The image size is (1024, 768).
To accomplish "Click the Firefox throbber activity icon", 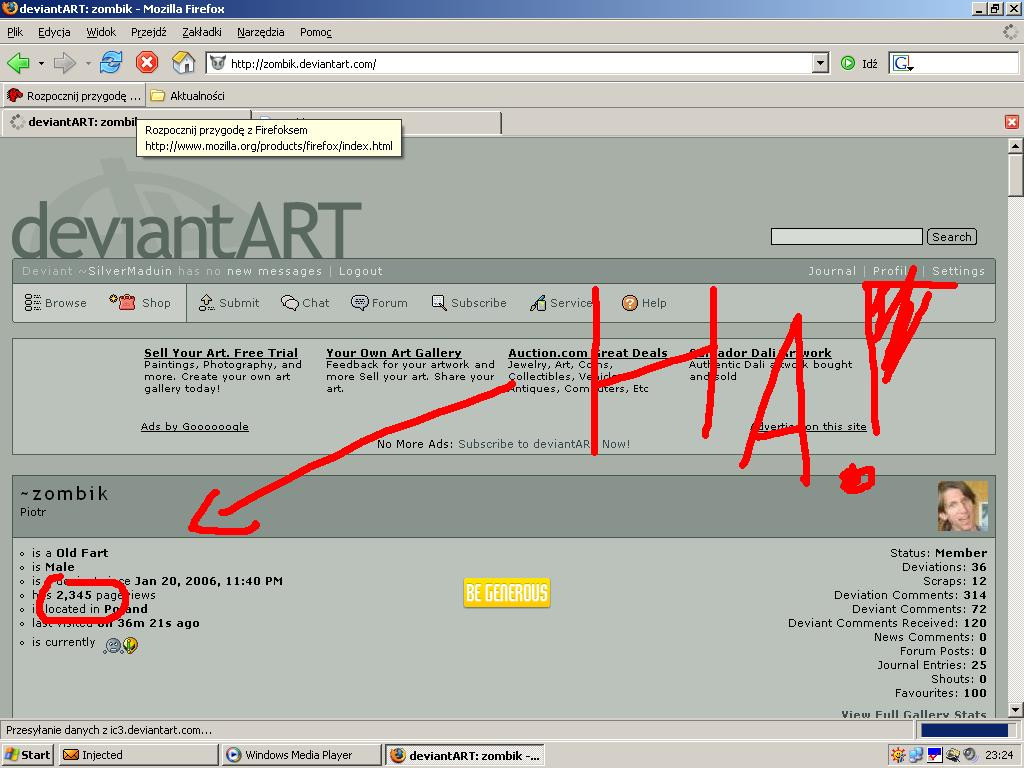I will (x=1010, y=32).
